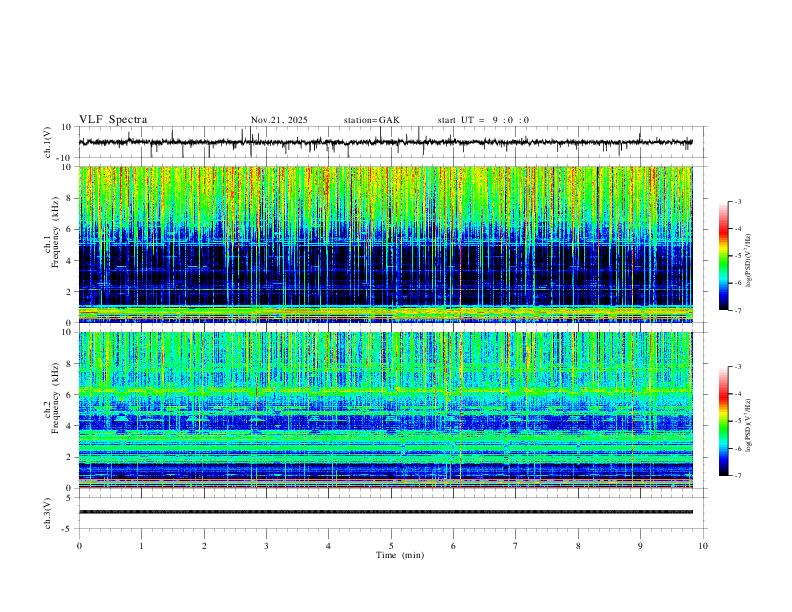
Task: Click the ch.3 black signal trace
Action: coord(386,512)
